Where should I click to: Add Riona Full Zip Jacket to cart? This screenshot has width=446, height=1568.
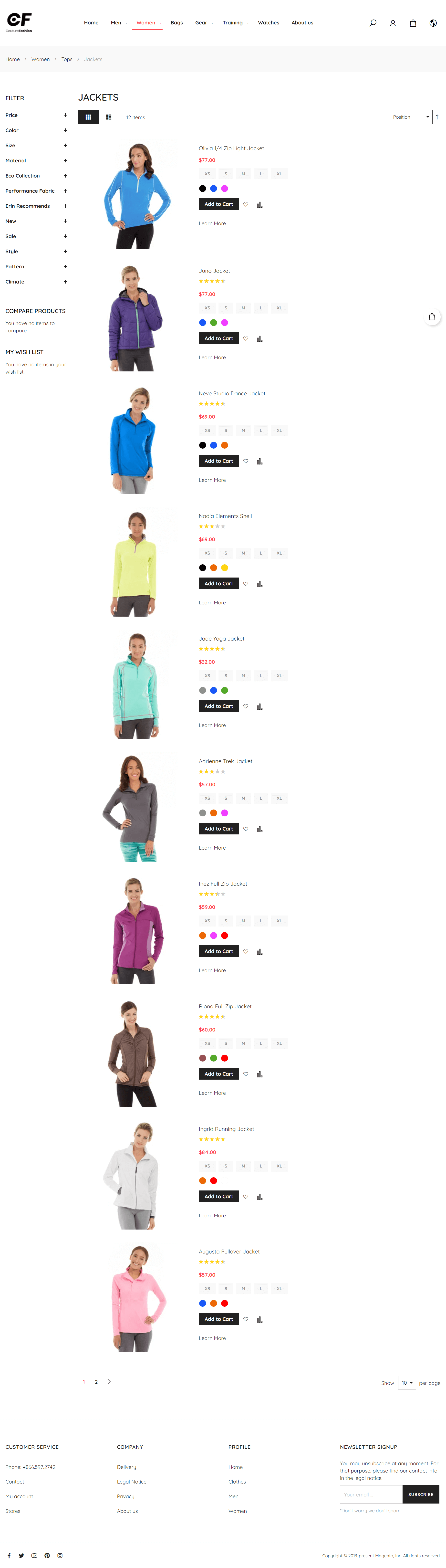pyautogui.click(x=218, y=1074)
